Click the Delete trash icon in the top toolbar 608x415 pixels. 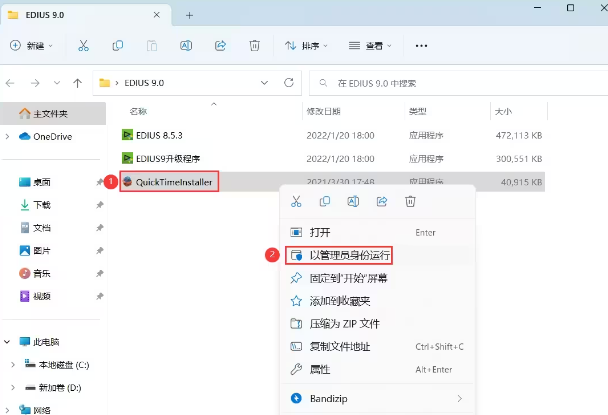pyautogui.click(x=254, y=46)
